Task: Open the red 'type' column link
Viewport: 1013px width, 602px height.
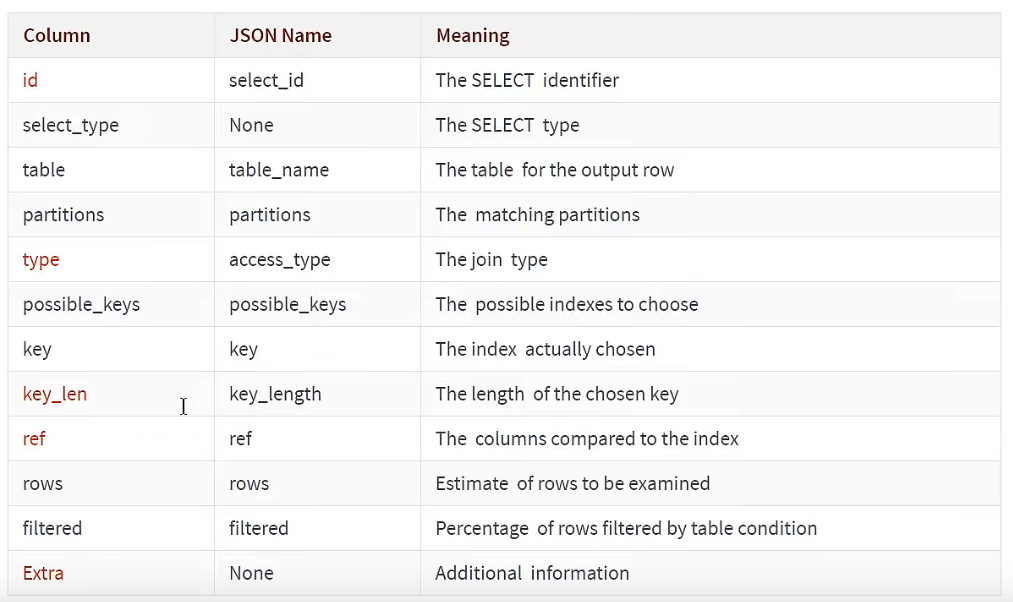Action: click(x=41, y=260)
